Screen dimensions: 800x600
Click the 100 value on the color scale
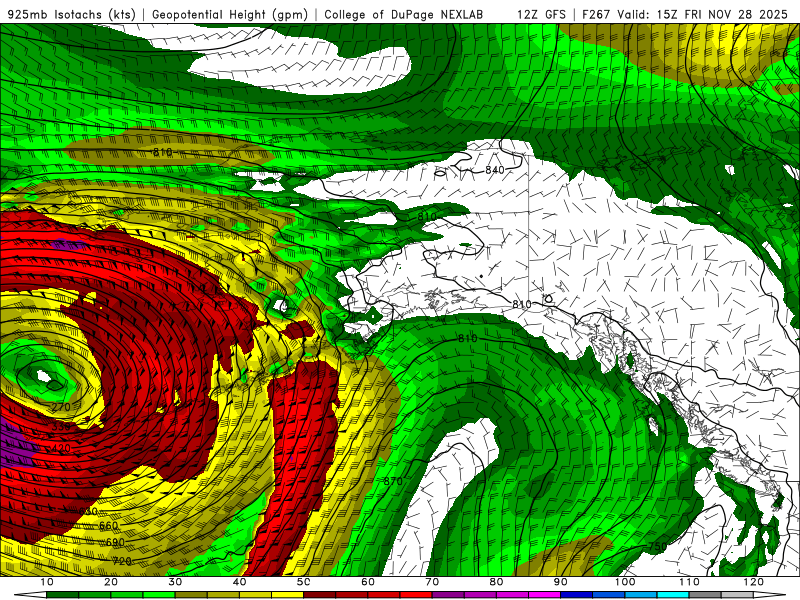coord(624,582)
